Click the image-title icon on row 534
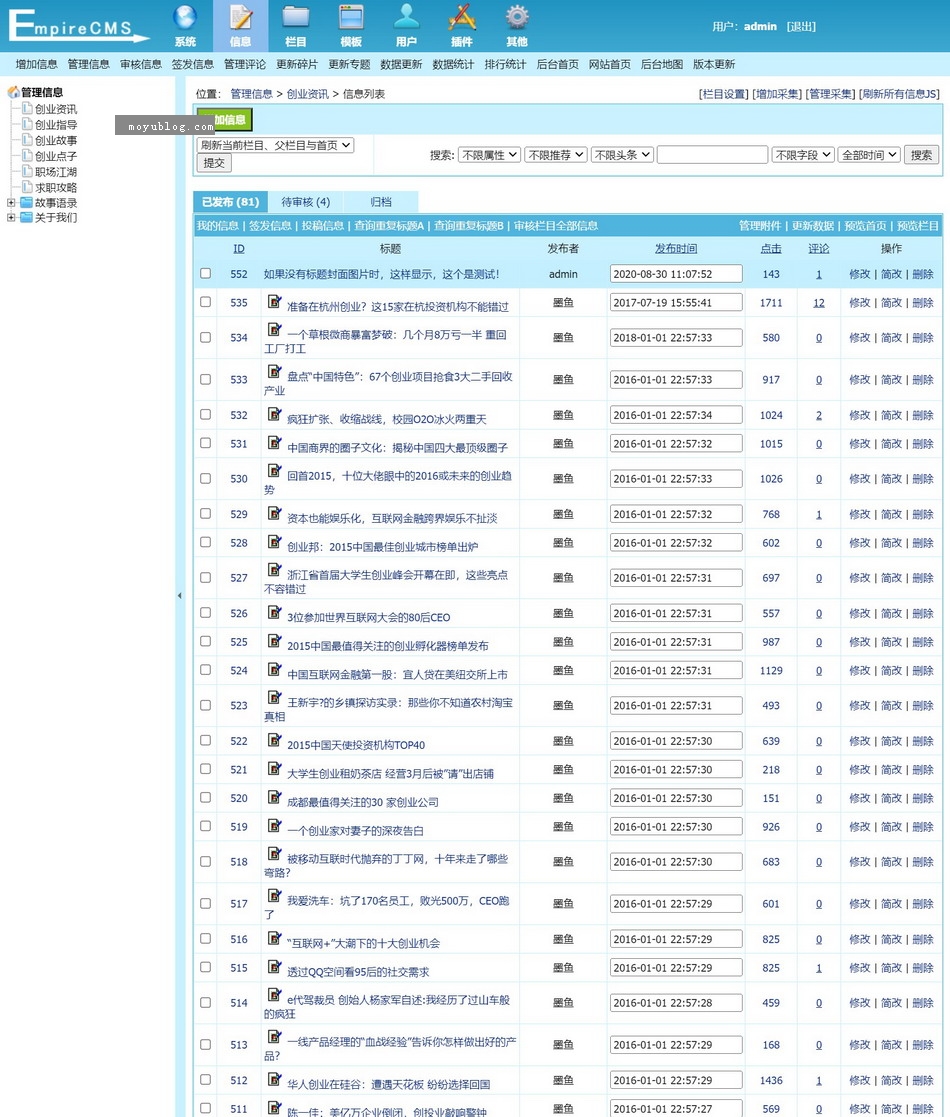Image resolution: width=950 pixels, height=1117 pixels. coord(274,329)
